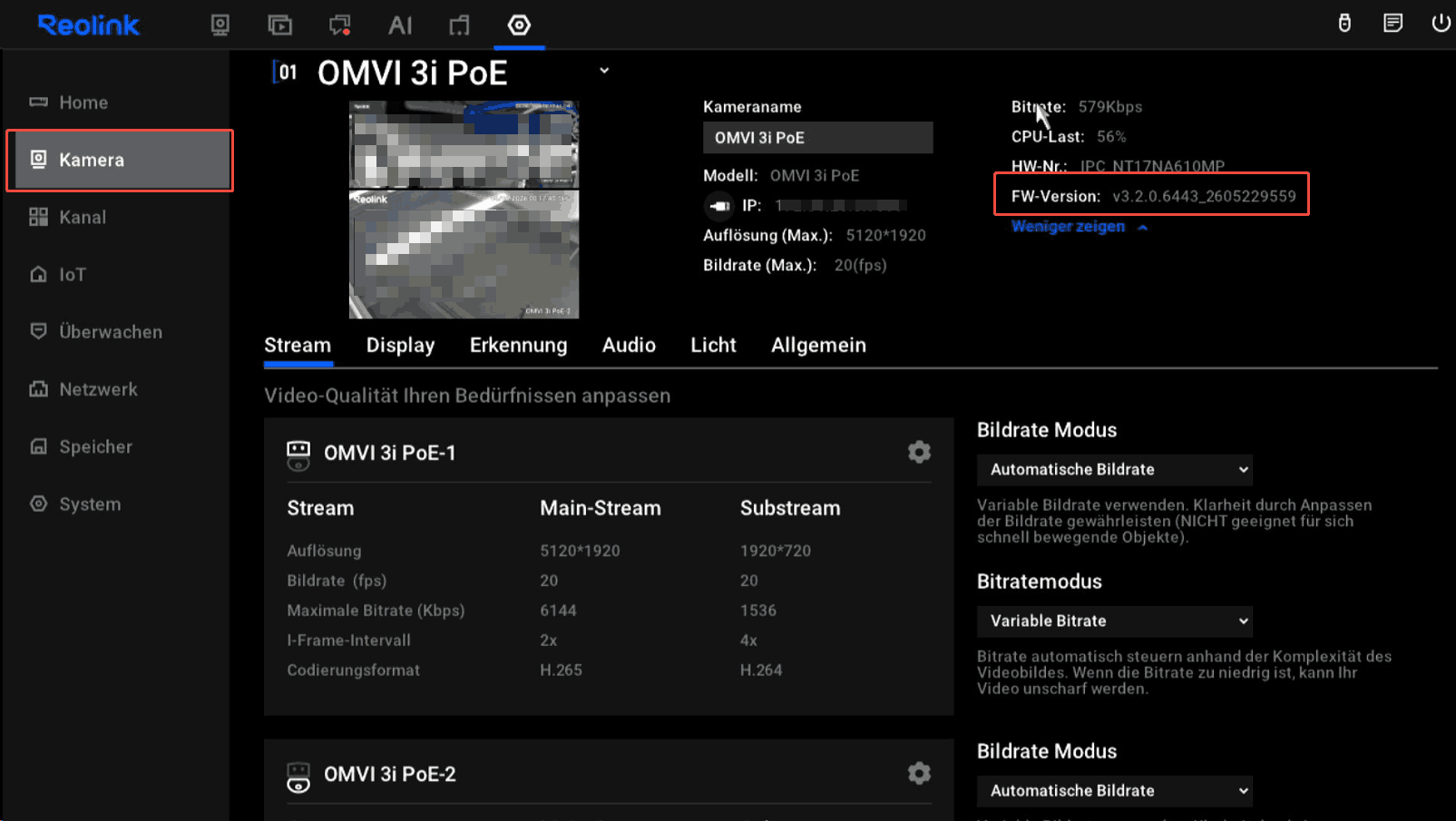This screenshot has width=1456, height=821.
Task: Open System in the sidebar
Action: pos(118,503)
